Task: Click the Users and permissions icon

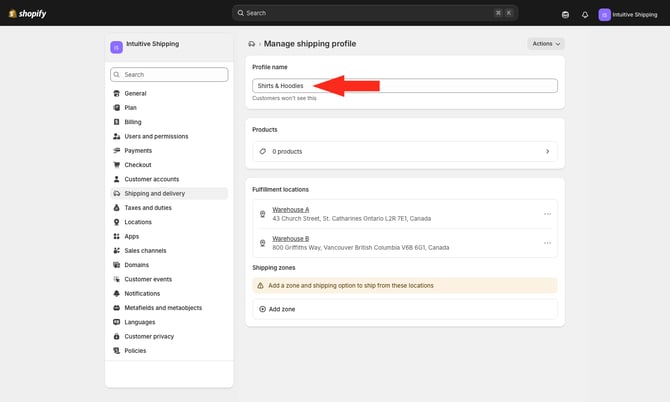Action: (x=116, y=136)
